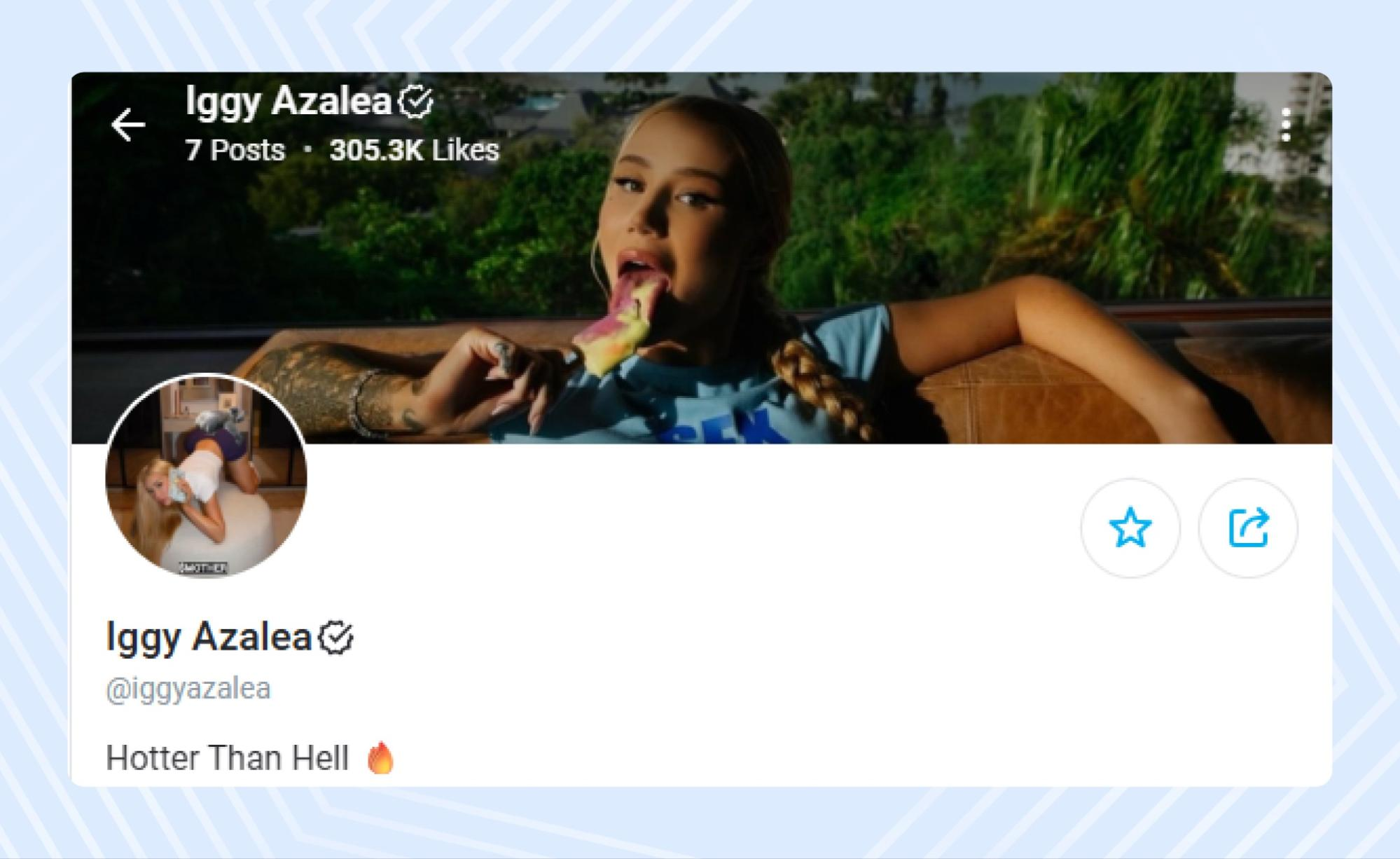The height and width of the screenshot is (859, 1400).
Task: Open the three-dot more options menu
Action: tap(1286, 125)
